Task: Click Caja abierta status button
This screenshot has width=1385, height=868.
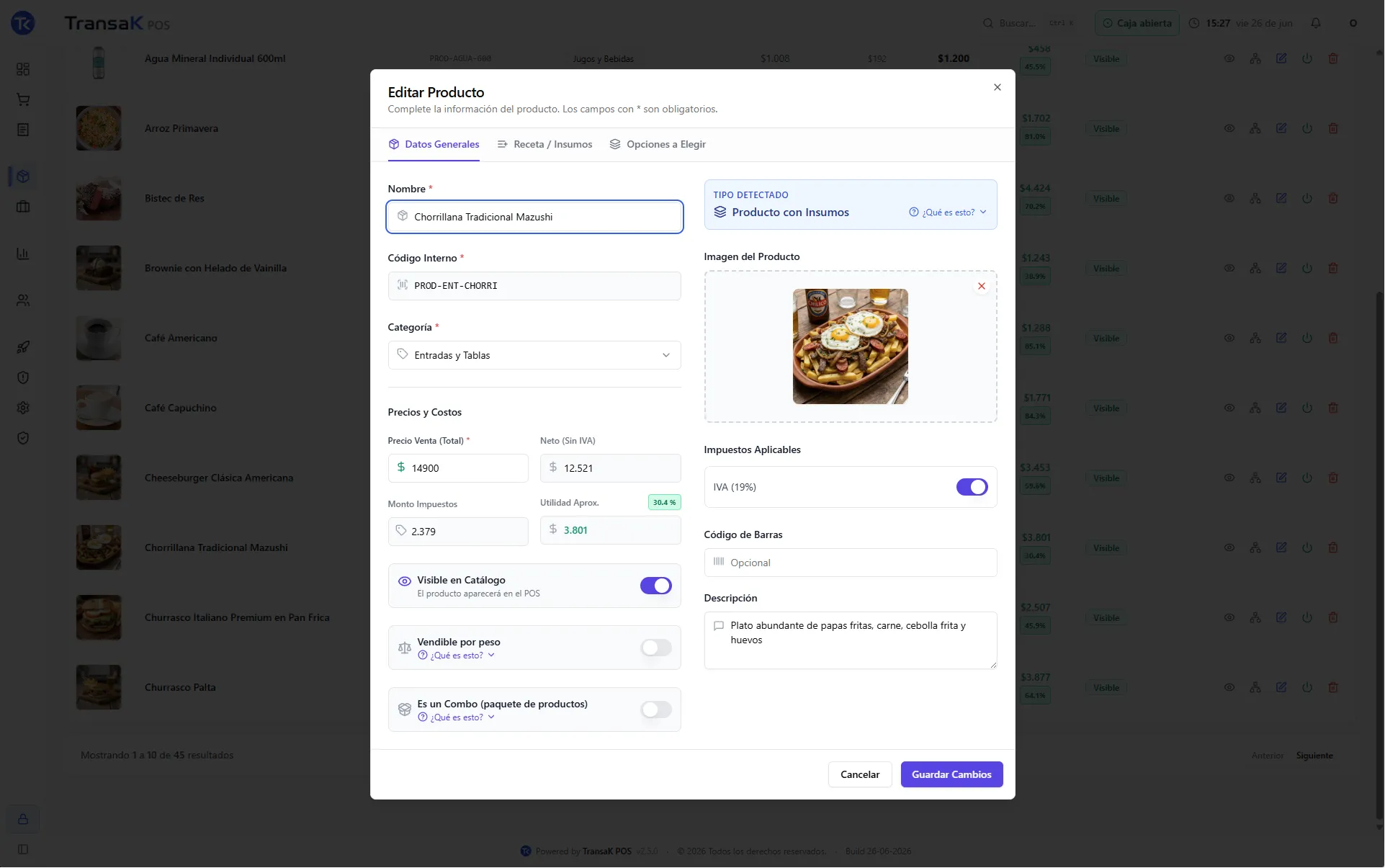Action: [x=1137, y=23]
